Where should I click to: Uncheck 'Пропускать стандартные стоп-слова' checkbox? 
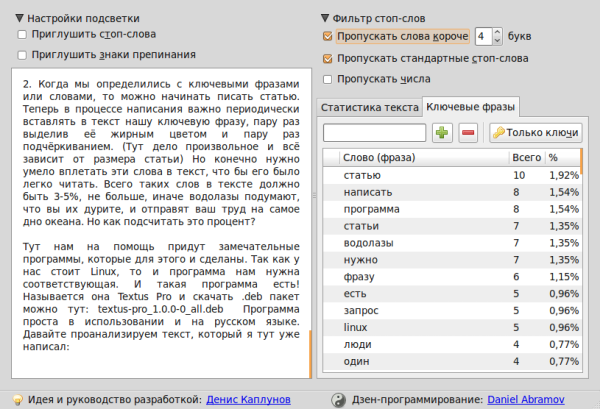tap(328, 59)
